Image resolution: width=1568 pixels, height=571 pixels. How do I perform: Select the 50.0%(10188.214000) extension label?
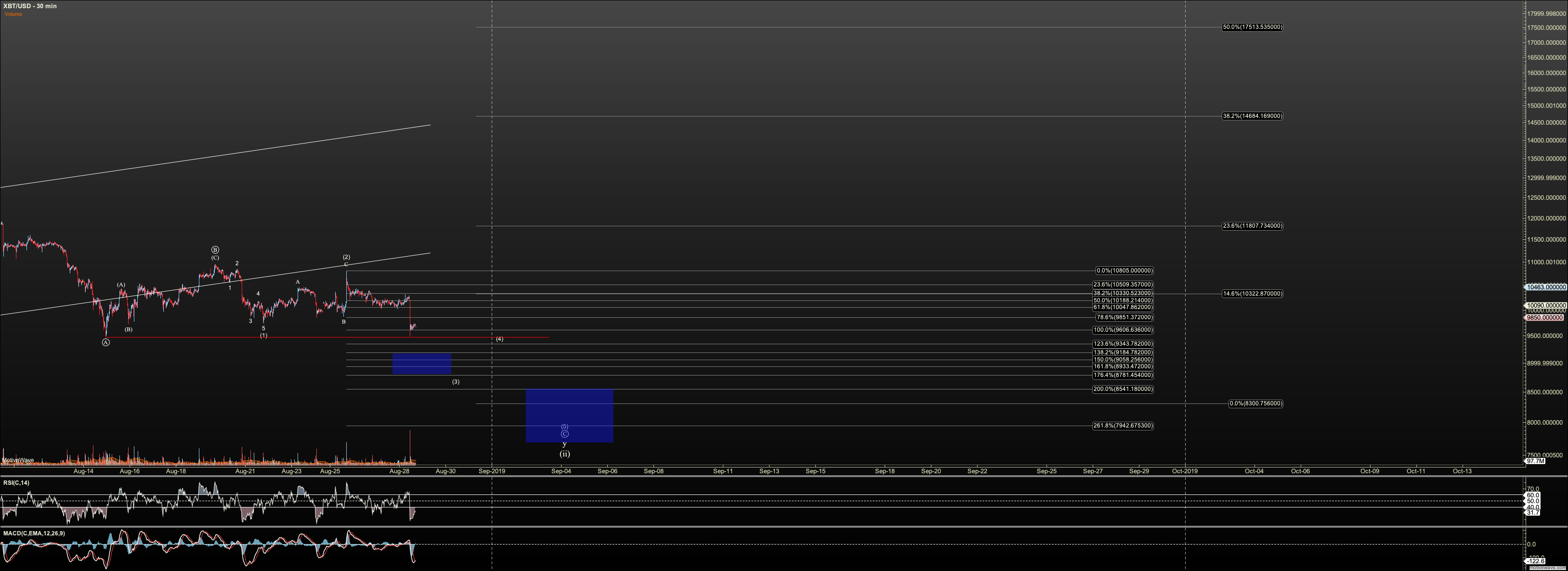1123,301
